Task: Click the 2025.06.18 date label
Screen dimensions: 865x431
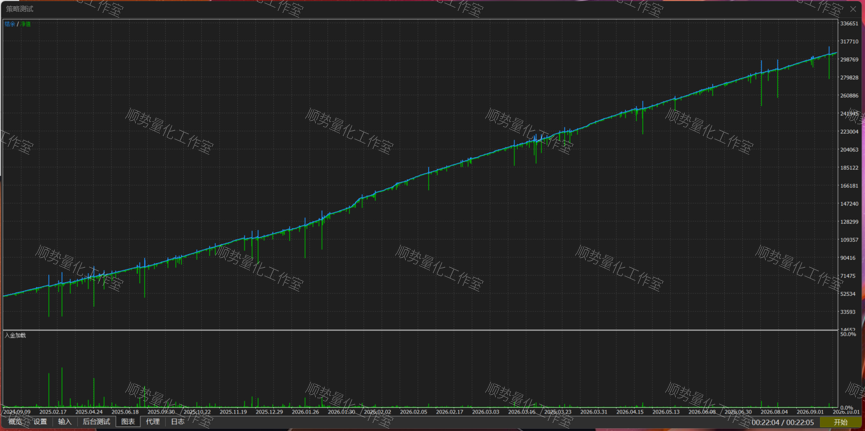Action: 125,412
